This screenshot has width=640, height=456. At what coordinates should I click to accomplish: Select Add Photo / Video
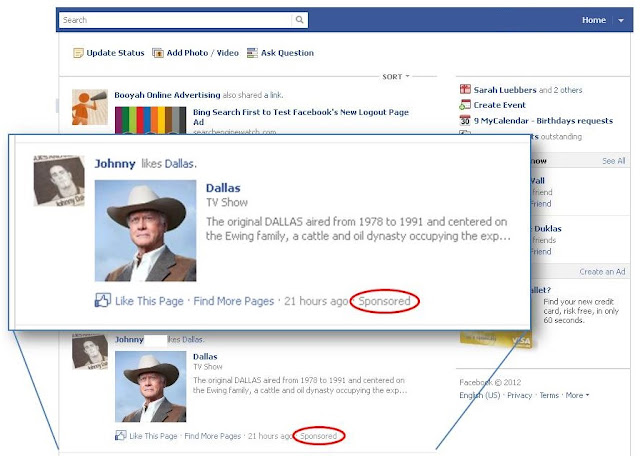coord(202,53)
